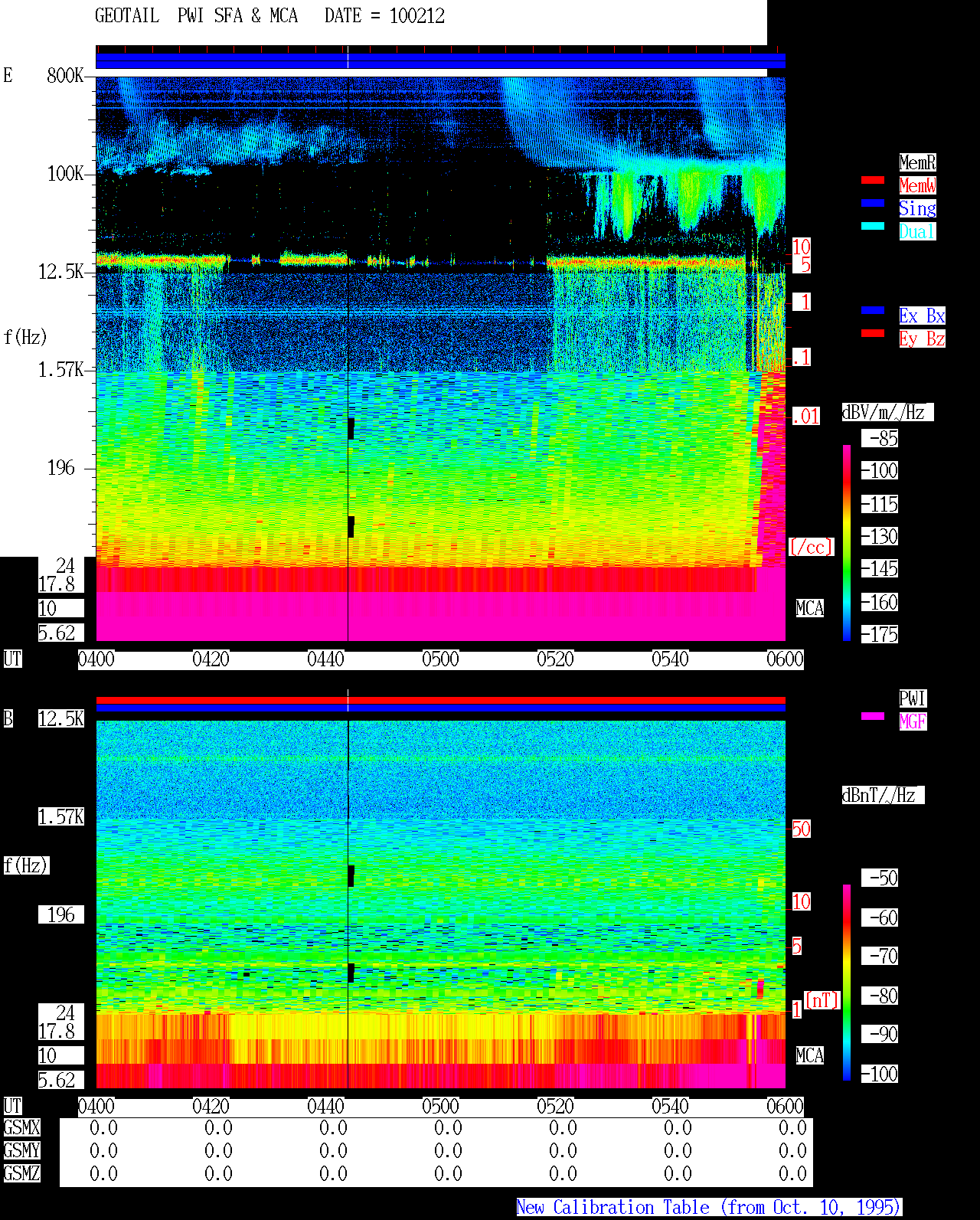Click the -80 magnetic color scale value

coord(880,996)
